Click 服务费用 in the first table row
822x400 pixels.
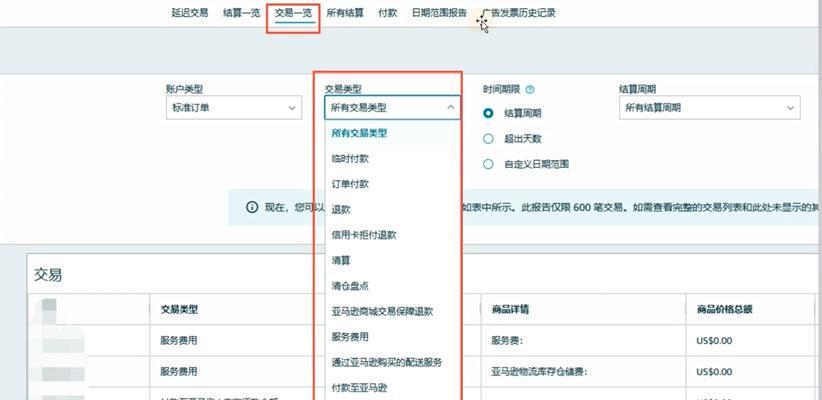(x=179, y=340)
